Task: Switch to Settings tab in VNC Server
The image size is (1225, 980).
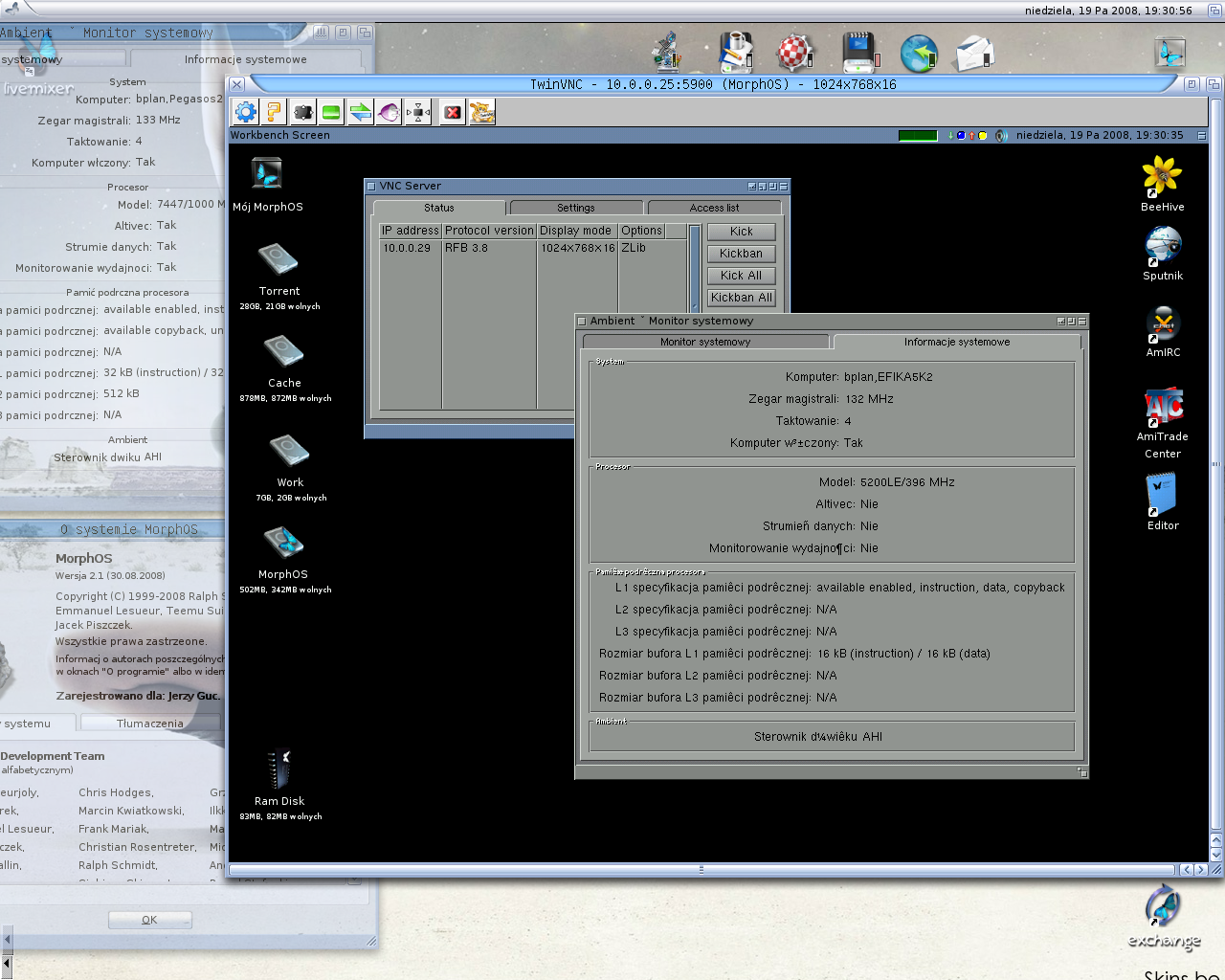Action: pos(576,208)
